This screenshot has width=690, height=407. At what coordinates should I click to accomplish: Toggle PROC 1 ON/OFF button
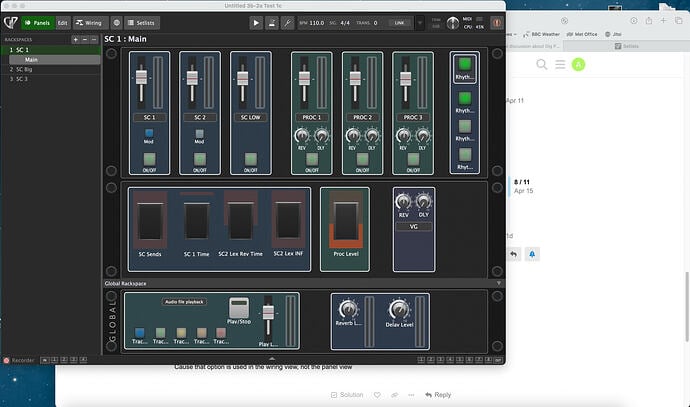pos(312,159)
